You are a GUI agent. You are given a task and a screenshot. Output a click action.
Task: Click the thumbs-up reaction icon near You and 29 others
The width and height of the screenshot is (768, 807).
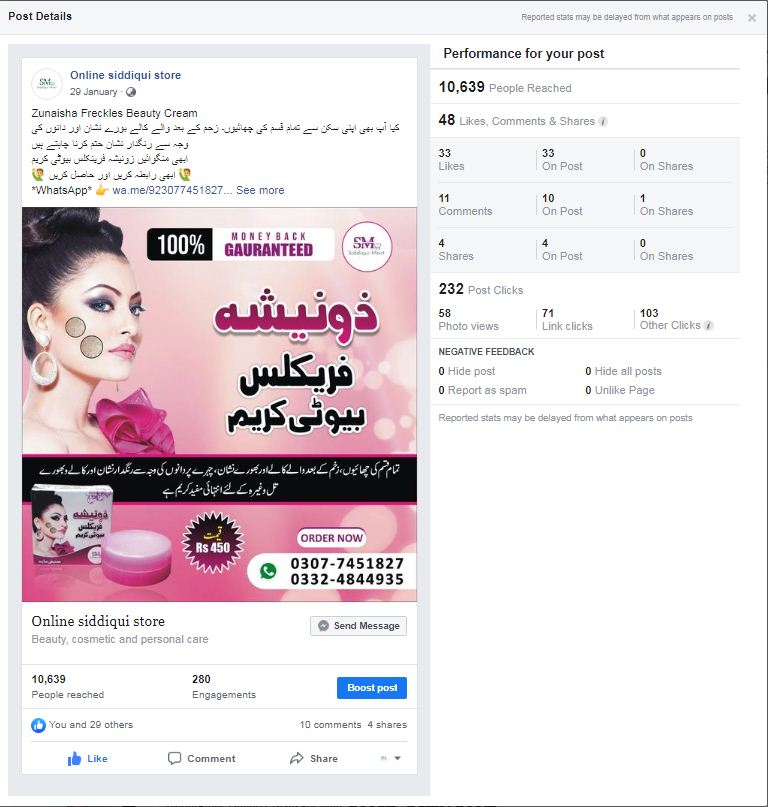38,725
